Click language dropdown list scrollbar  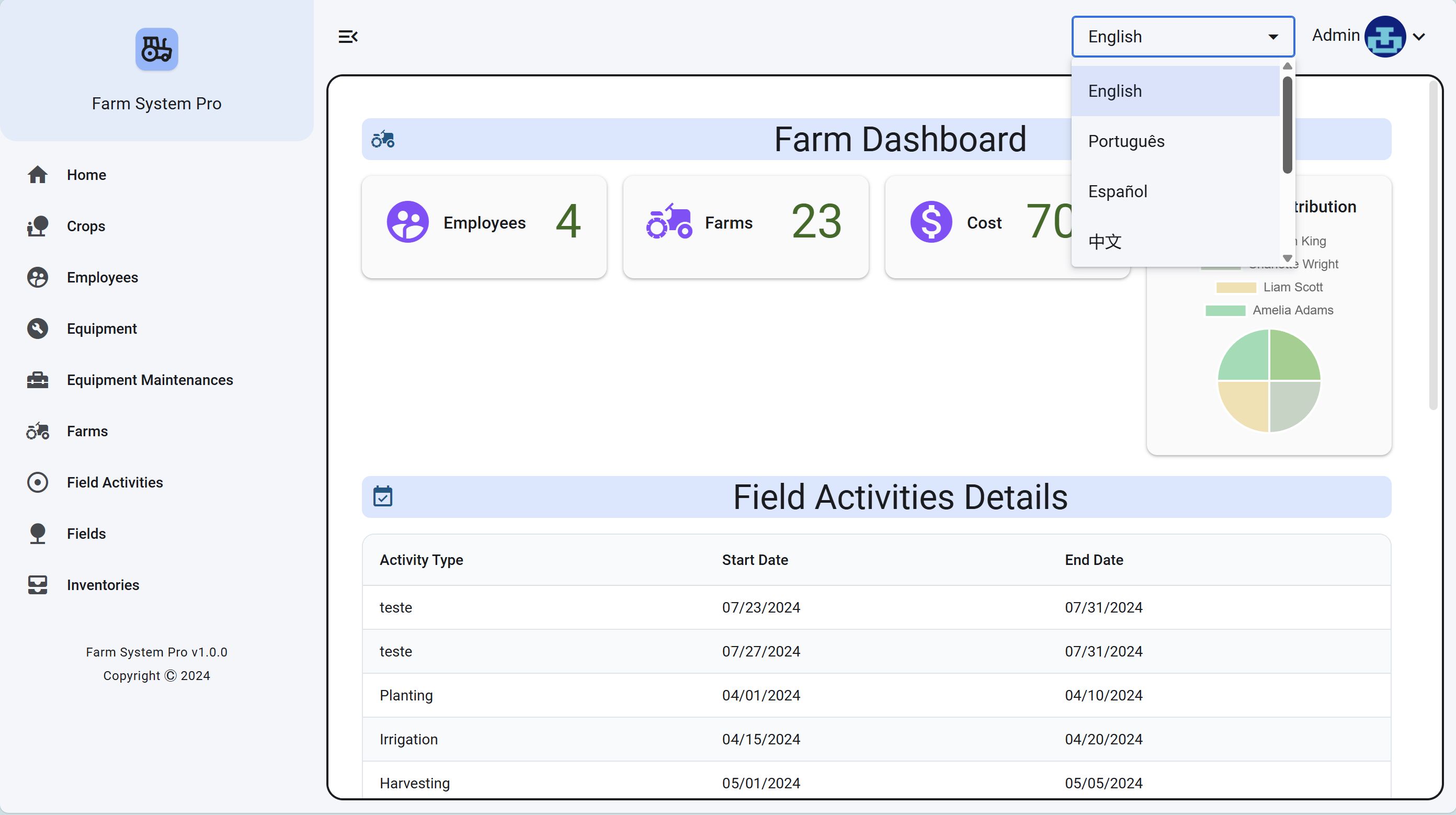tap(1287, 124)
